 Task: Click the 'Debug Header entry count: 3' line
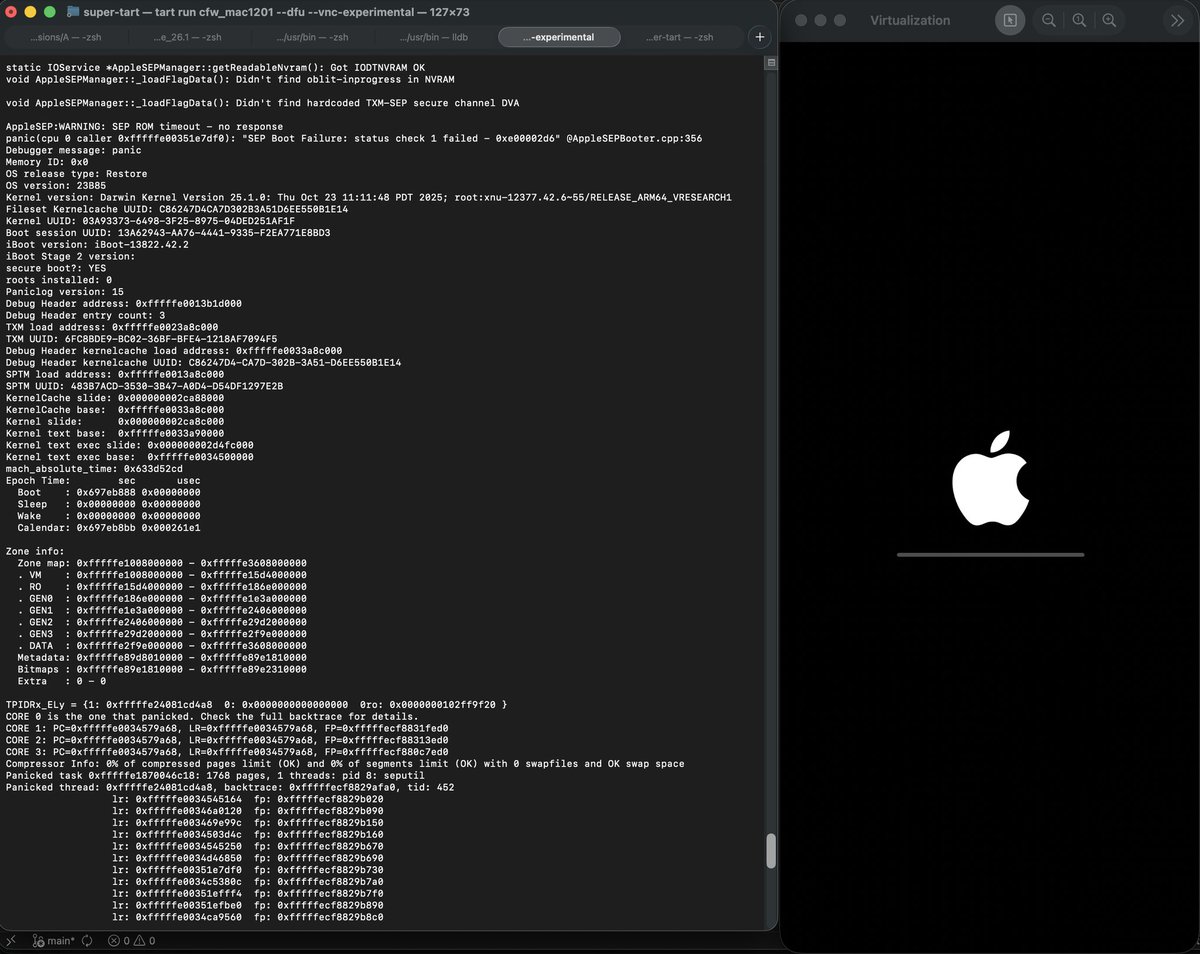(x=85, y=315)
